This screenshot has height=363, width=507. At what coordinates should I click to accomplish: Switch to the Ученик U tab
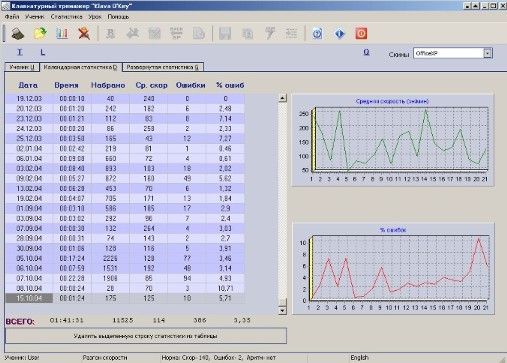[22, 67]
